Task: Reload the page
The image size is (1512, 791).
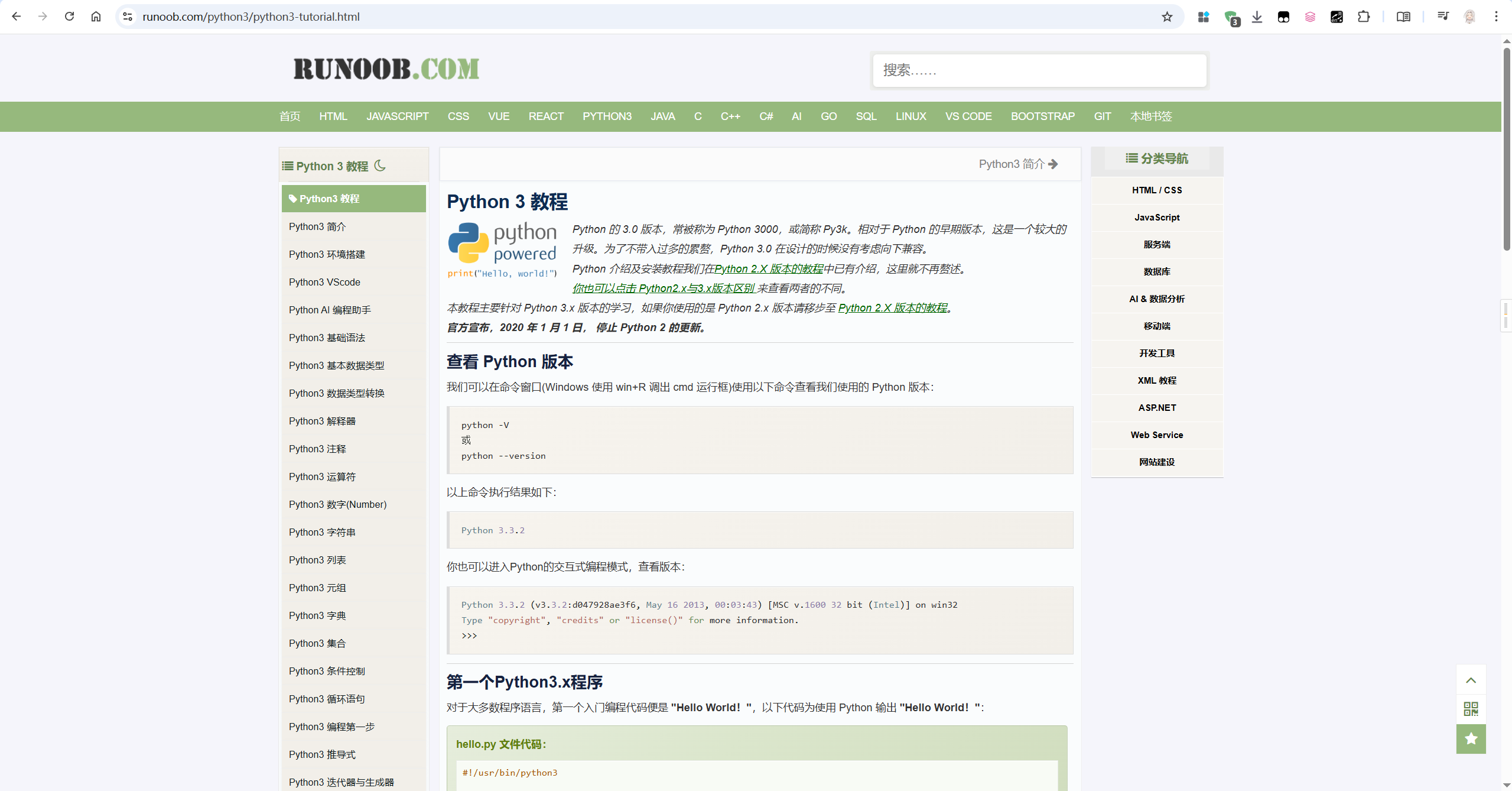Action: pos(70,17)
